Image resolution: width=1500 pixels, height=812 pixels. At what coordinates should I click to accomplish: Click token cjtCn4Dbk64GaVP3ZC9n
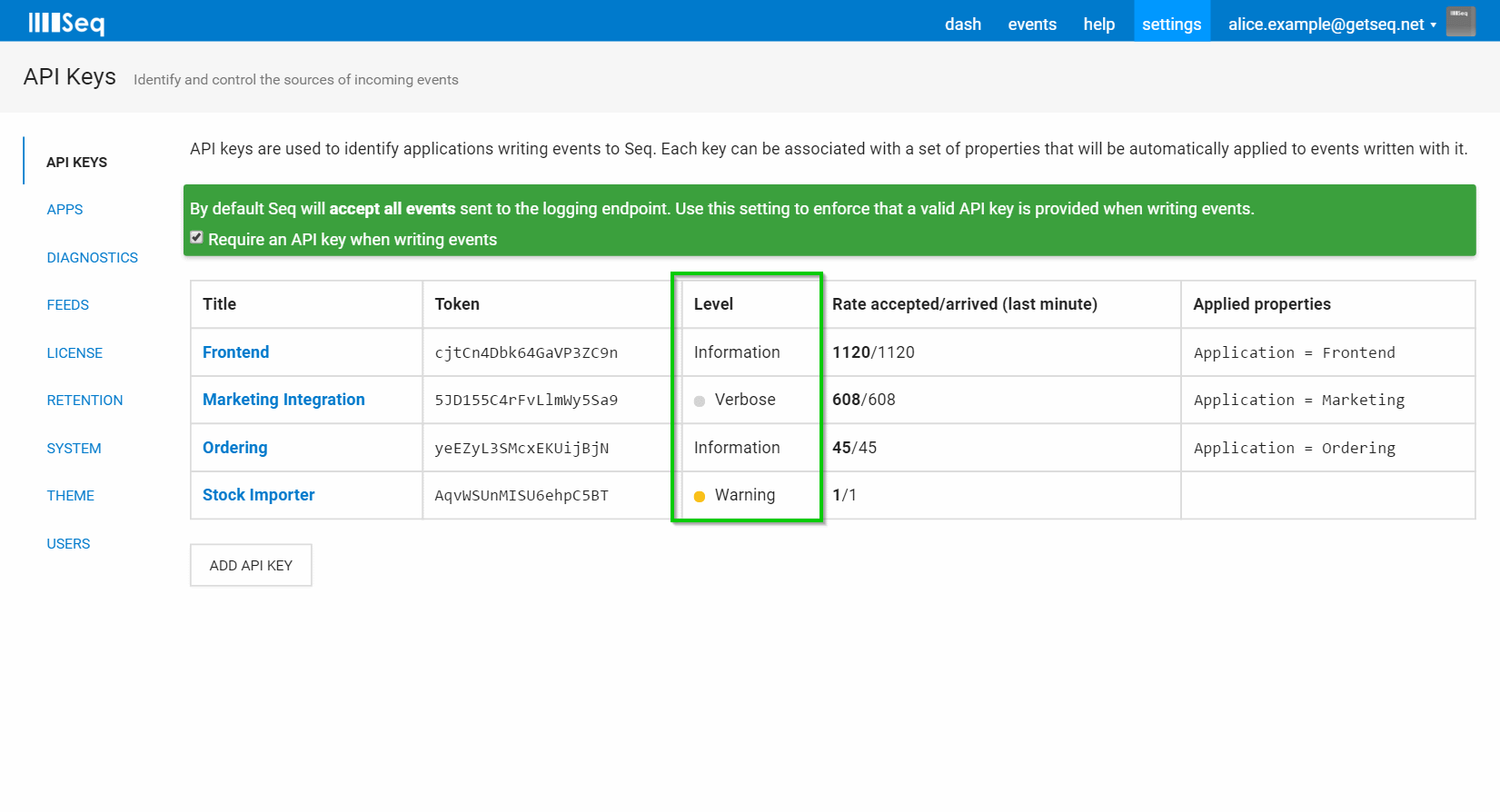click(526, 352)
